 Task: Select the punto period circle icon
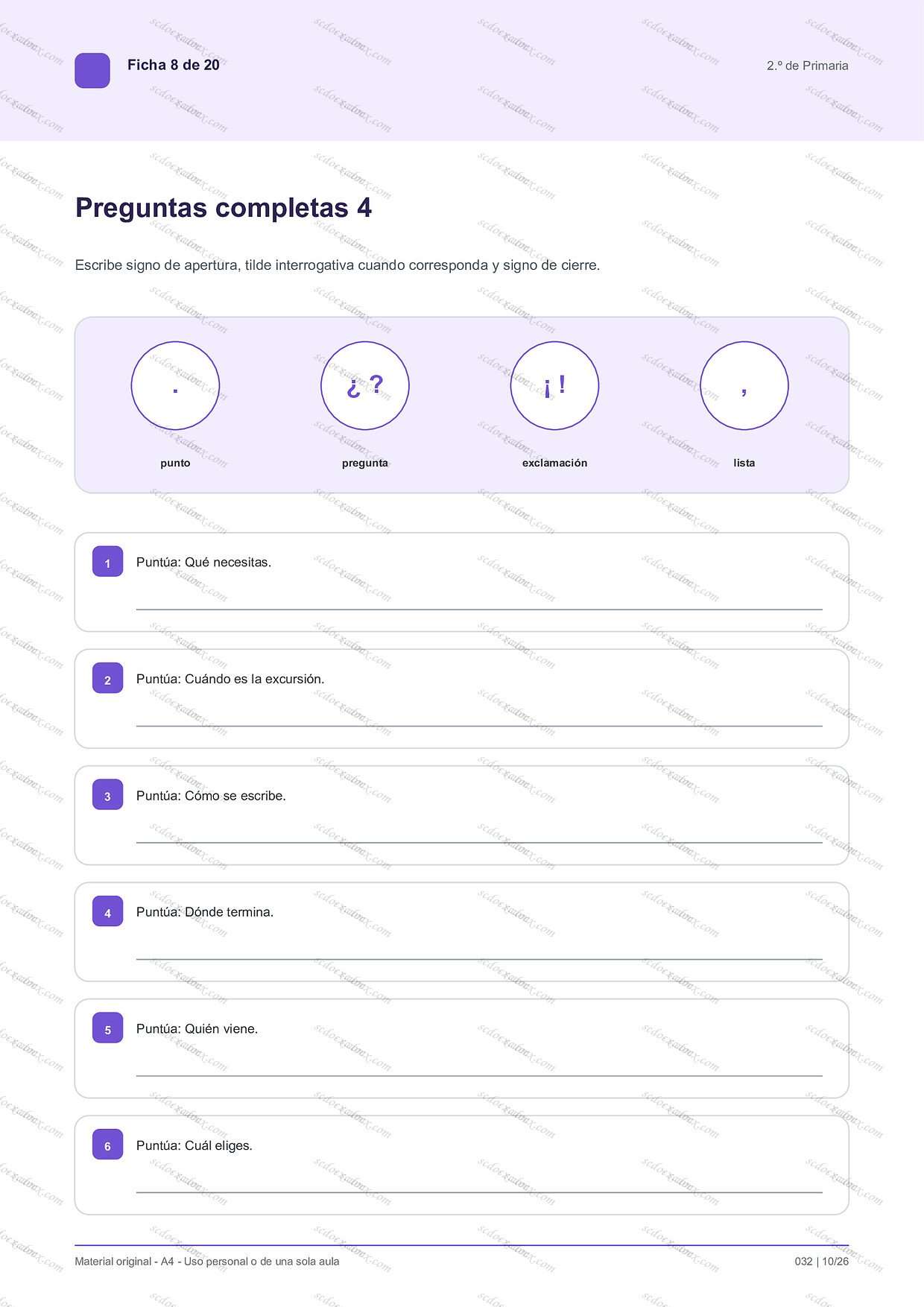point(175,386)
